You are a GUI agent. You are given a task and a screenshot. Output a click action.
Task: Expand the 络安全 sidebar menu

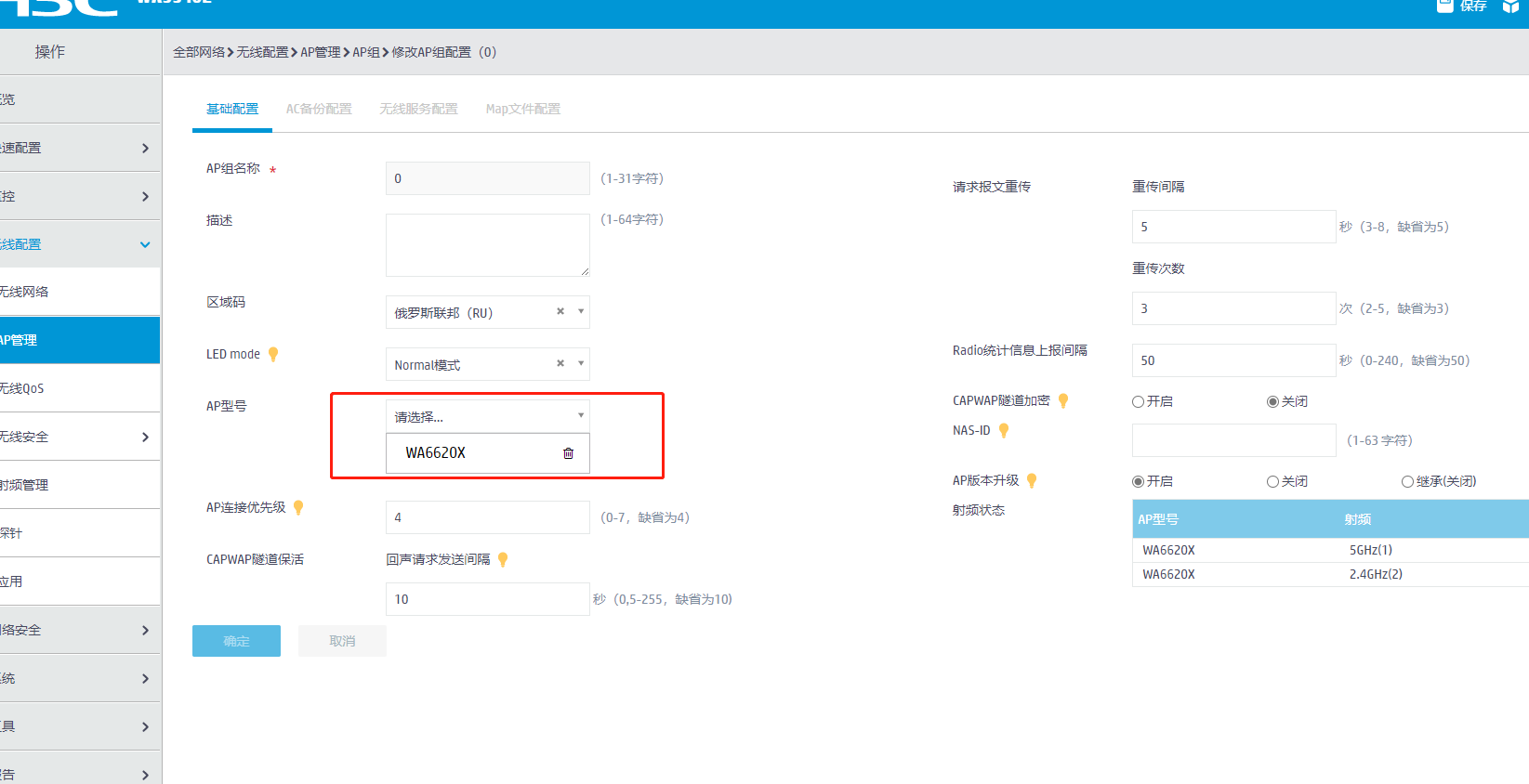pos(80,630)
